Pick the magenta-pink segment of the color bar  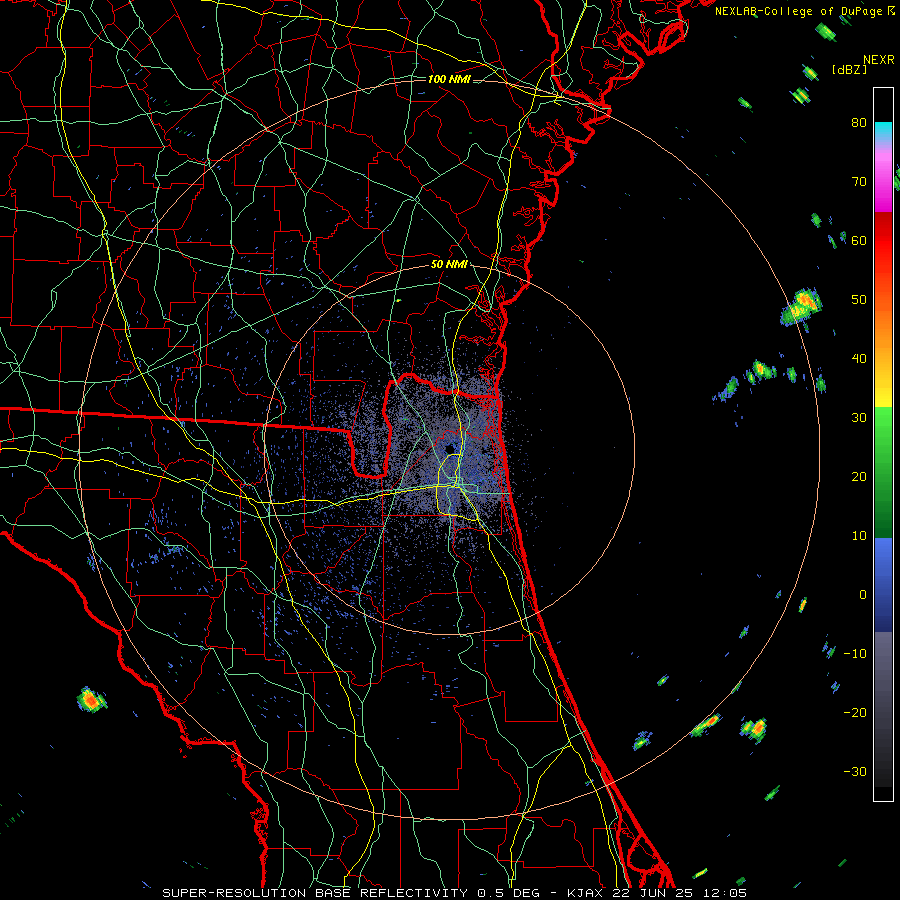point(883,178)
